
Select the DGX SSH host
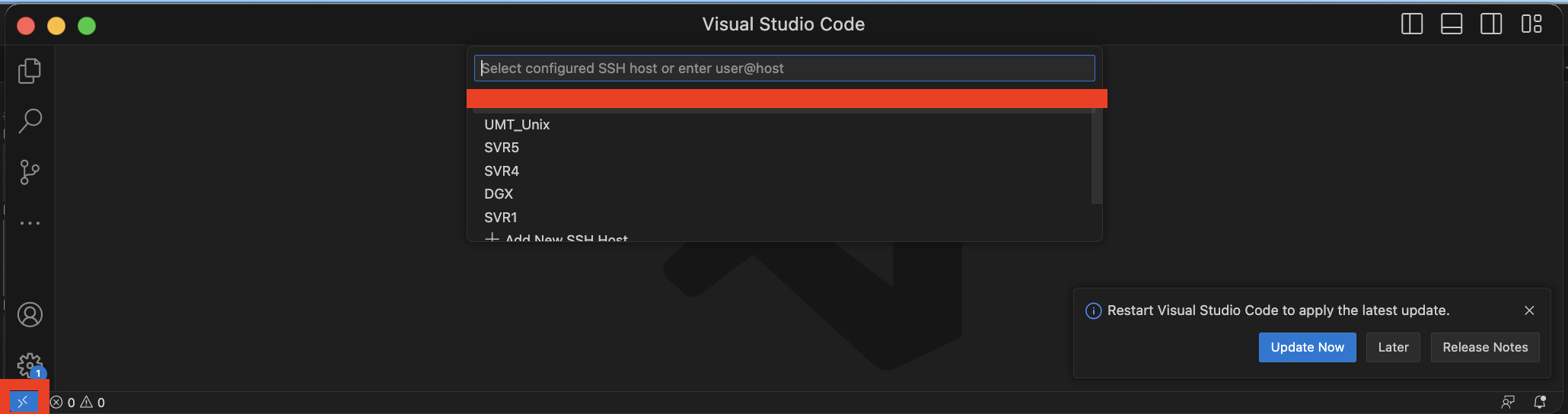click(782, 194)
